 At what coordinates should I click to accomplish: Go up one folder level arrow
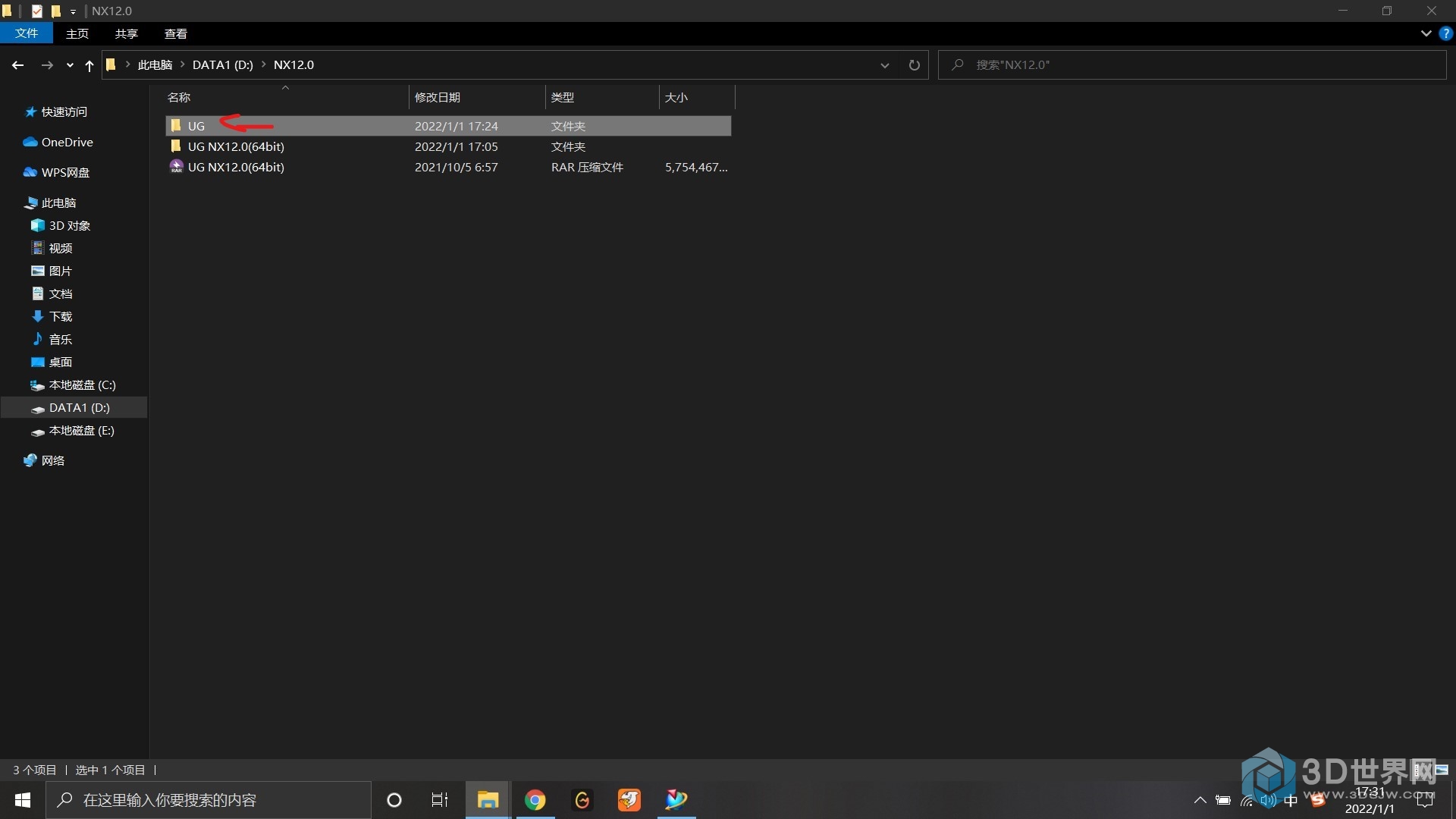coord(89,65)
